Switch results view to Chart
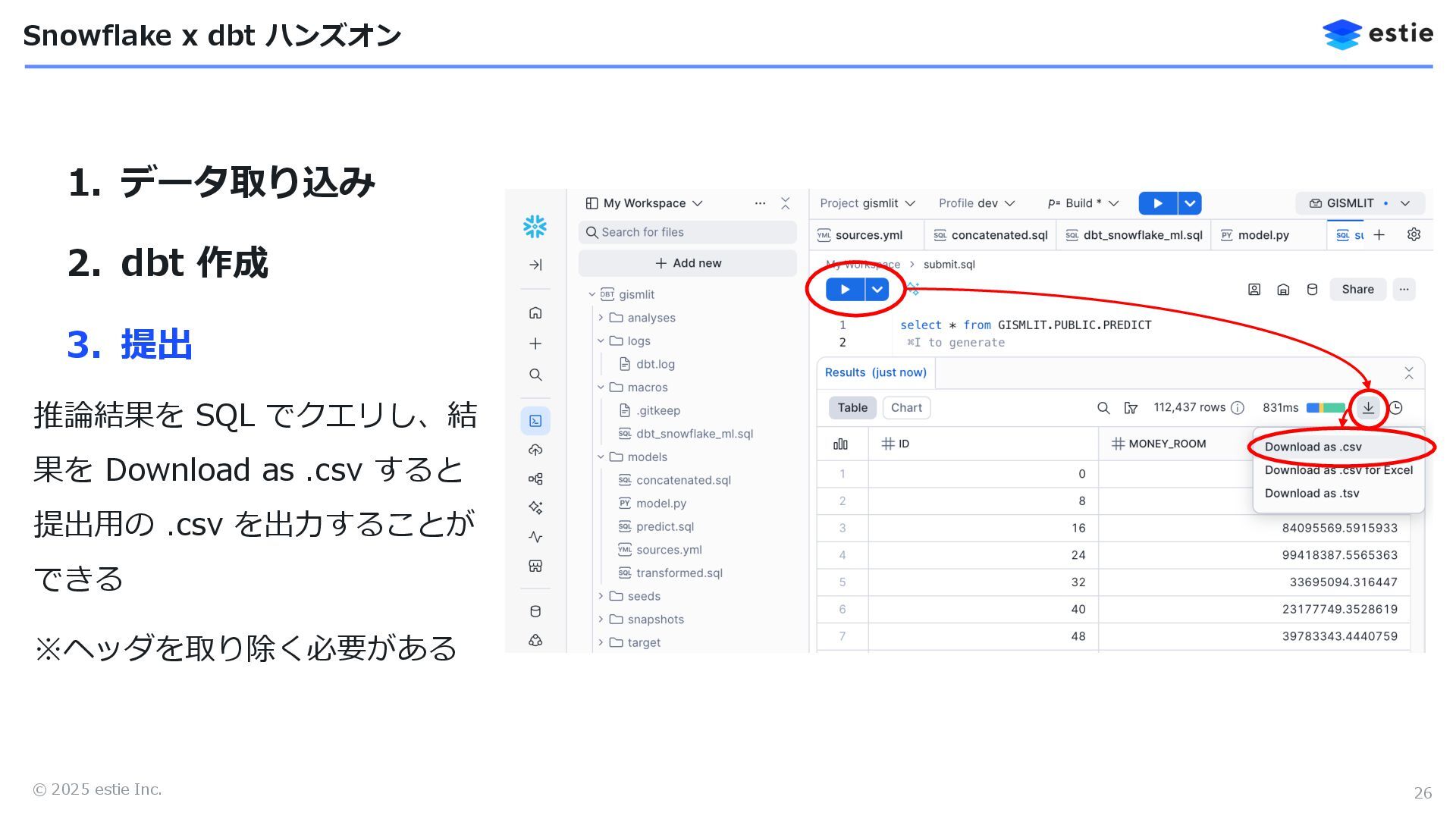 click(906, 408)
